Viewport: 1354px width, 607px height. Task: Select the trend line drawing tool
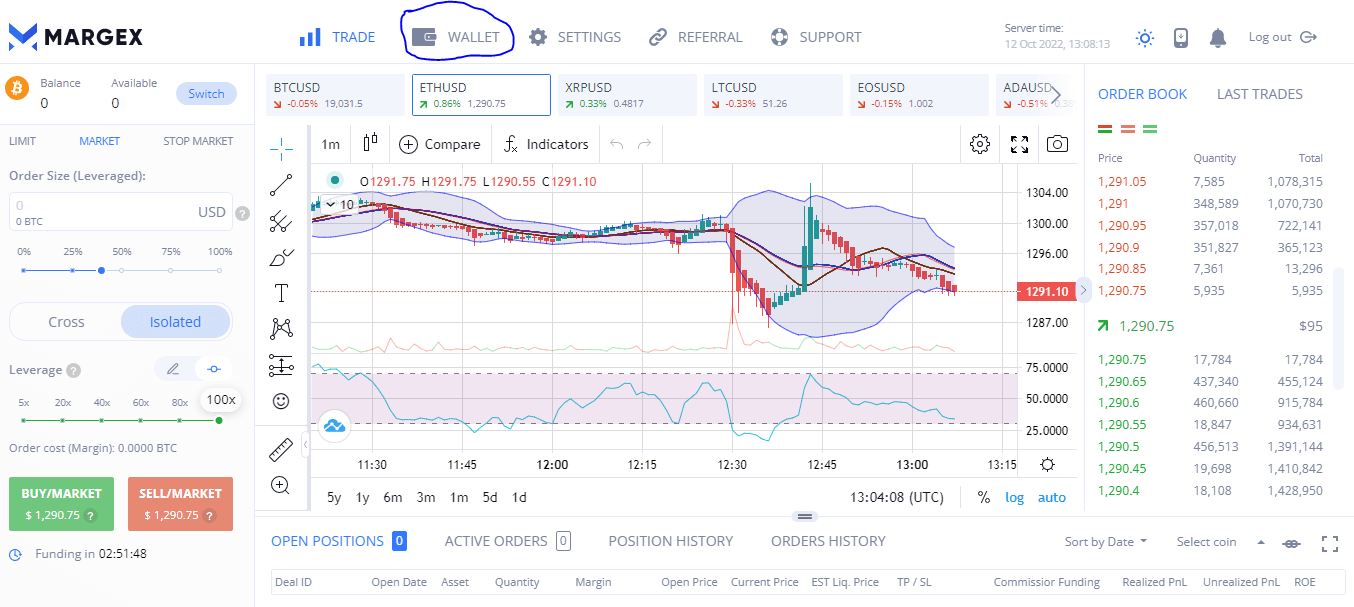(x=281, y=184)
